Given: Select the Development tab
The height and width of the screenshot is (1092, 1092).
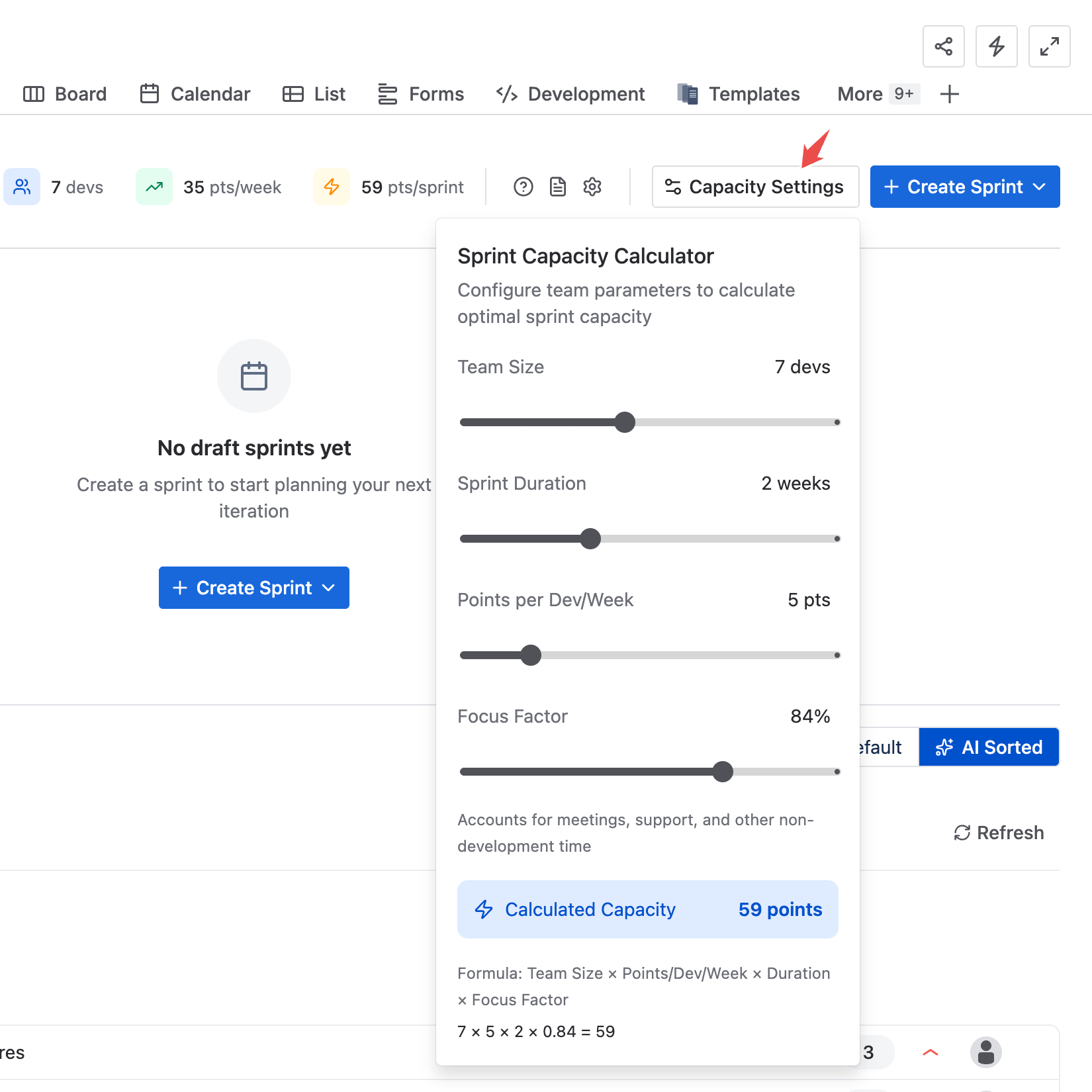Looking at the screenshot, I should pos(570,94).
